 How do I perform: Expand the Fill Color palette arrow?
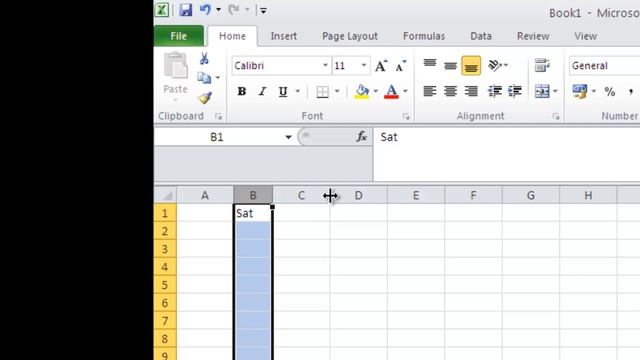[x=376, y=91]
